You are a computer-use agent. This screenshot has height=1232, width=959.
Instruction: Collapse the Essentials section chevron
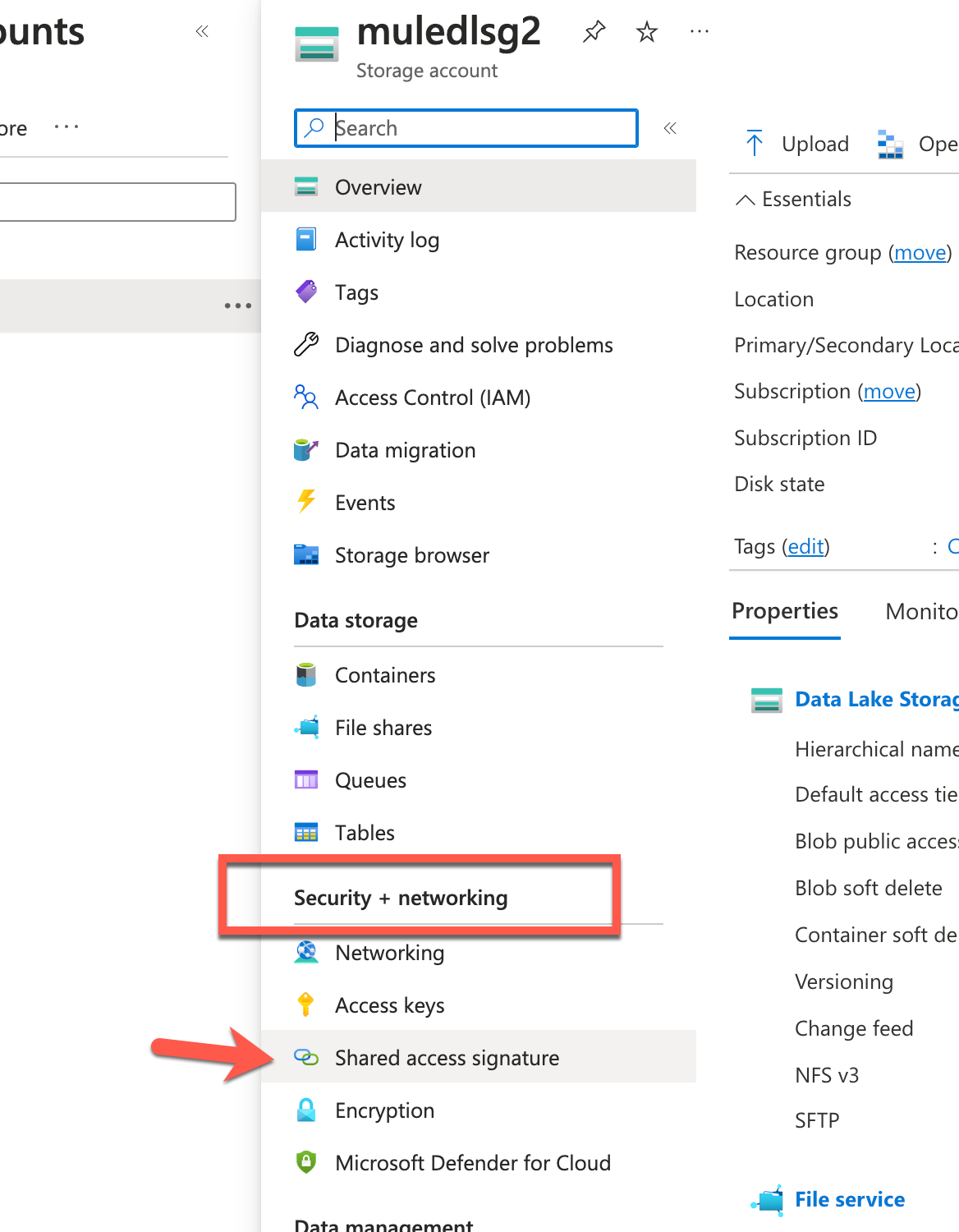pos(746,199)
